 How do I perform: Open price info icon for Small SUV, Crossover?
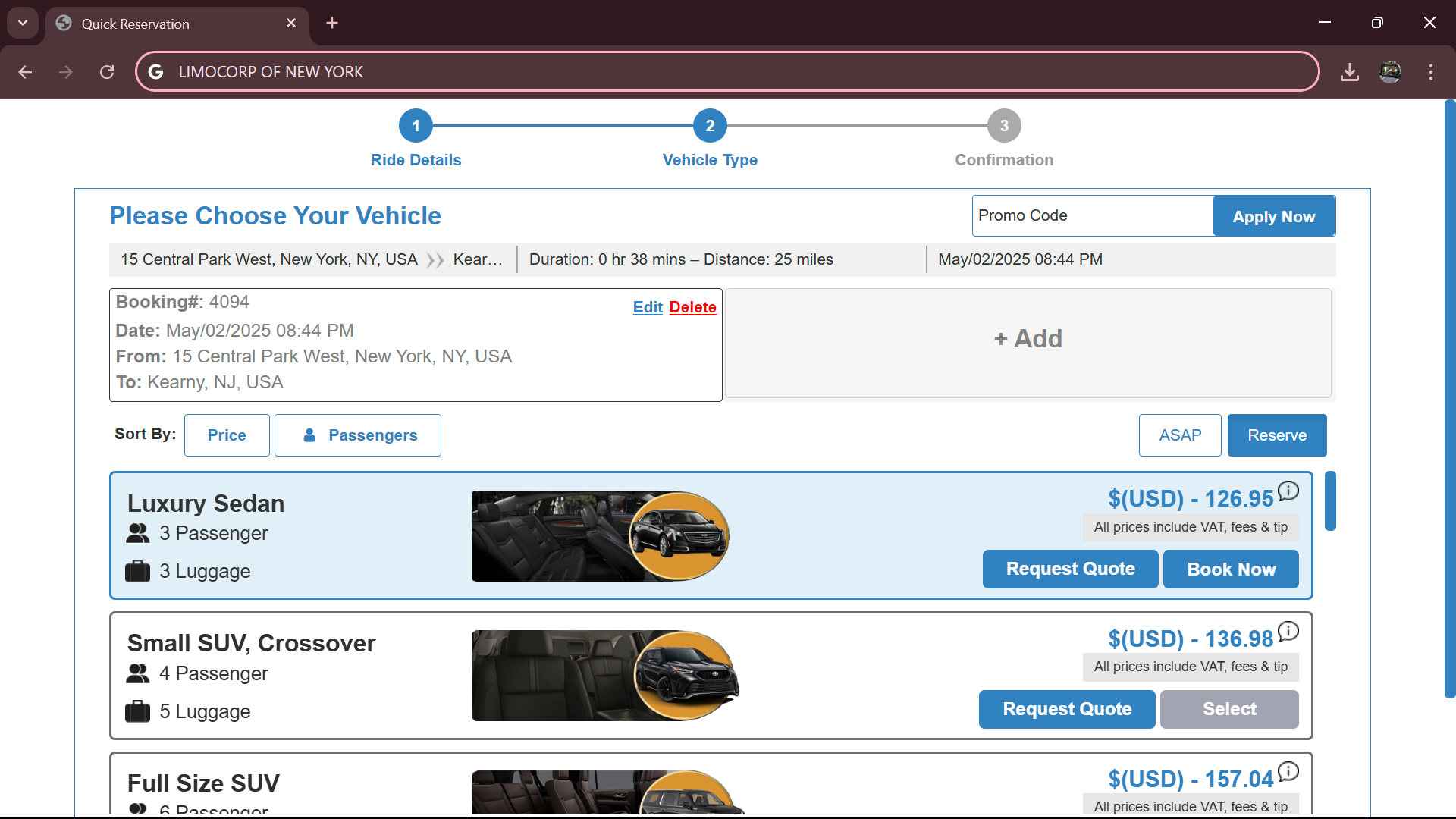tap(1288, 632)
